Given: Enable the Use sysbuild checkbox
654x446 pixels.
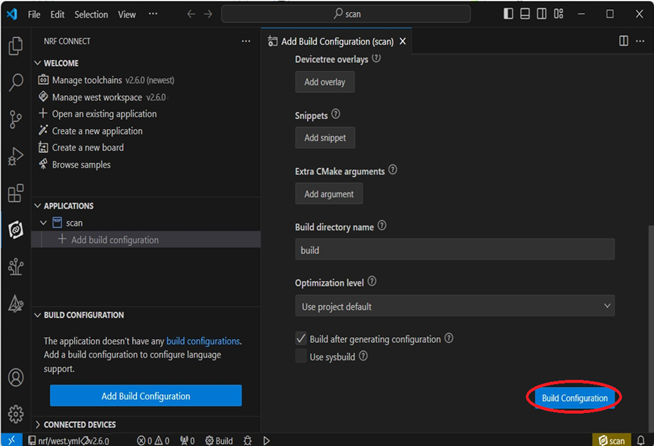Looking at the screenshot, I should (301, 356).
